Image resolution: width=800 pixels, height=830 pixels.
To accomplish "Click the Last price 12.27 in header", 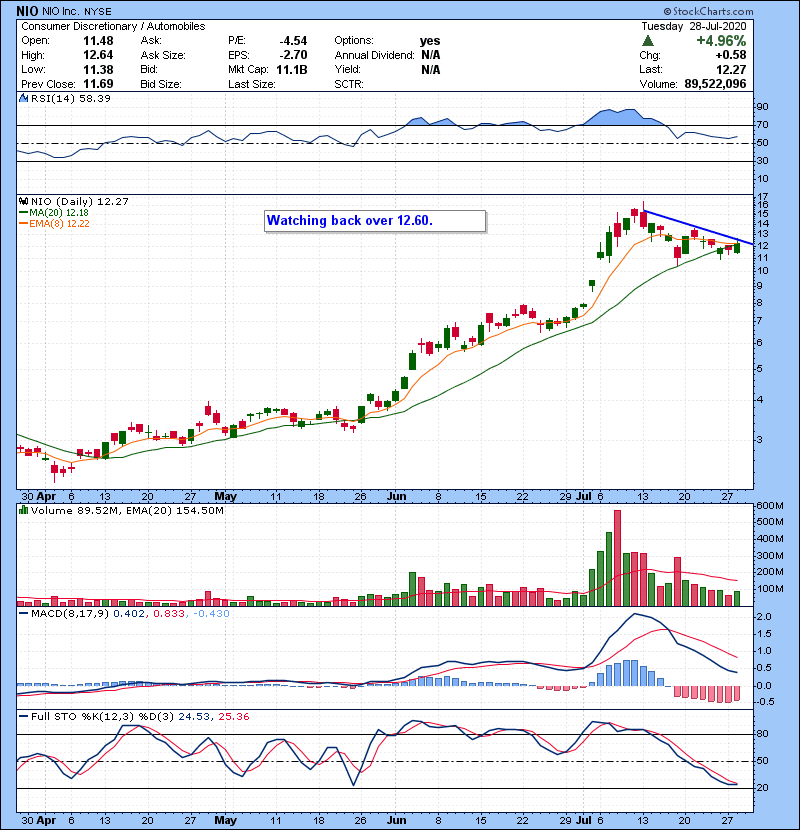I will pyautogui.click(x=731, y=69).
